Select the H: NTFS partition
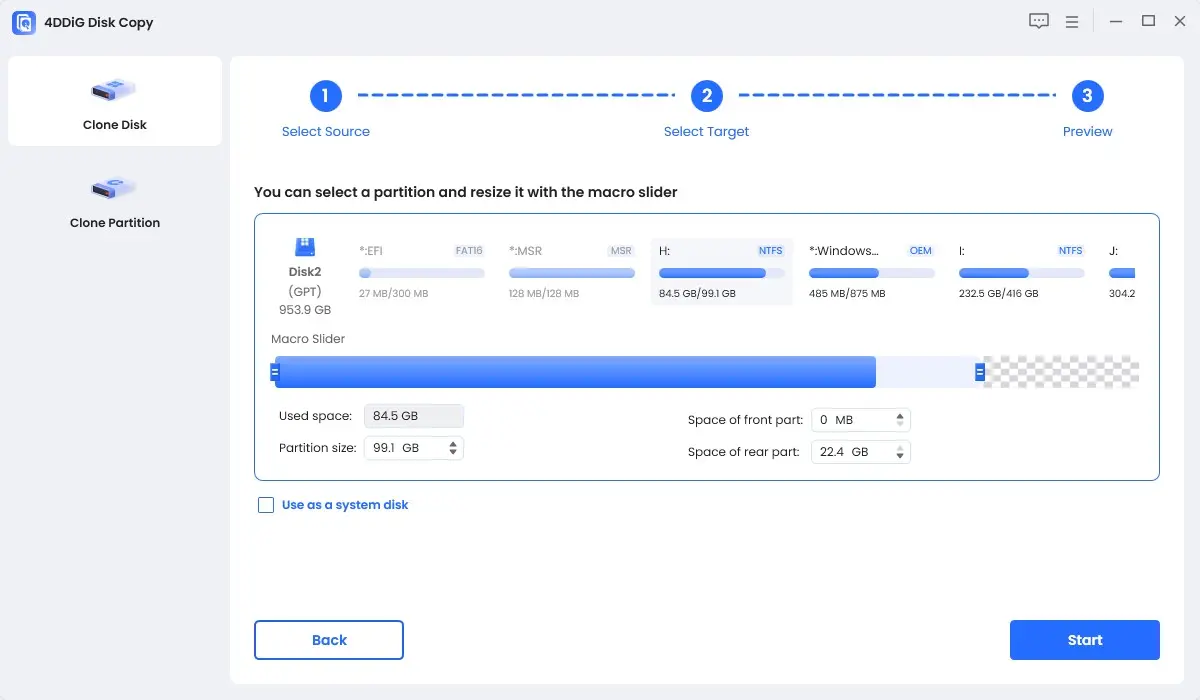Screen dimensions: 1200x700 [x=721, y=271]
